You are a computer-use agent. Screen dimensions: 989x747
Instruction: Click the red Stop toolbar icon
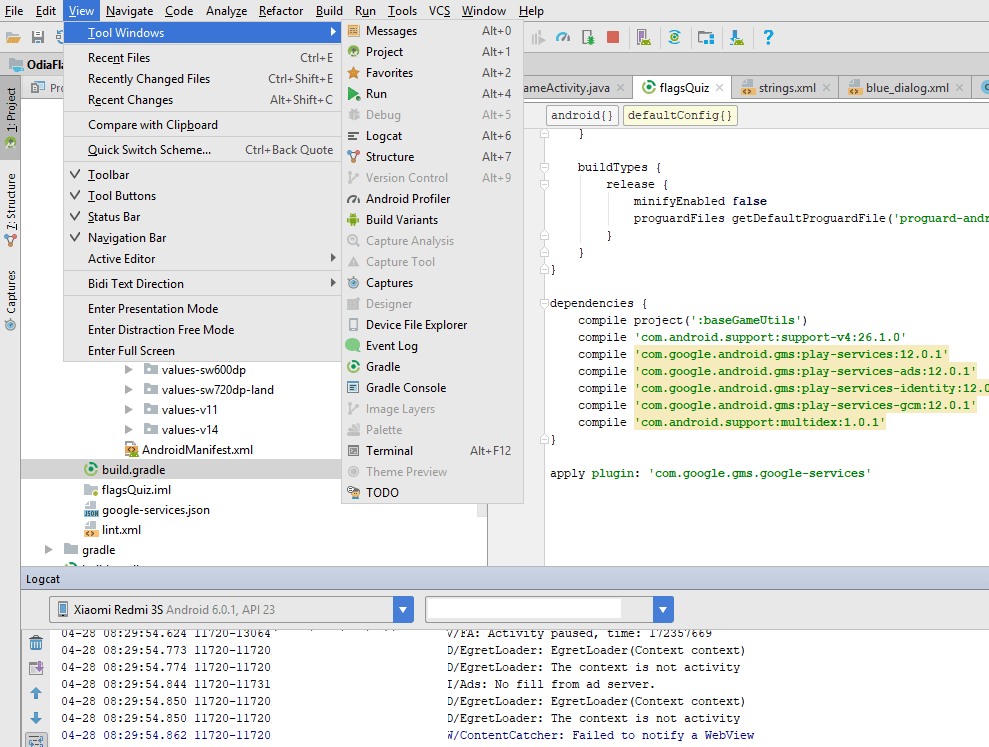pyautogui.click(x=612, y=37)
